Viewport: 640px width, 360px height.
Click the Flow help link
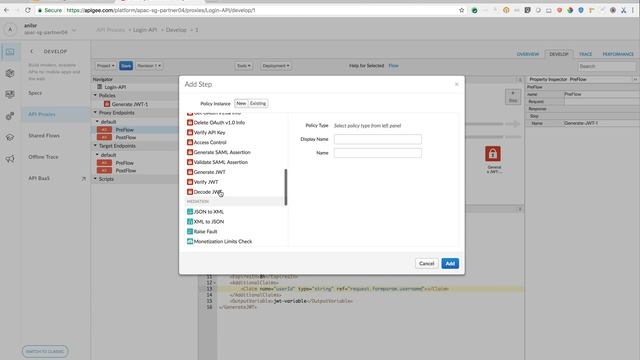point(393,66)
